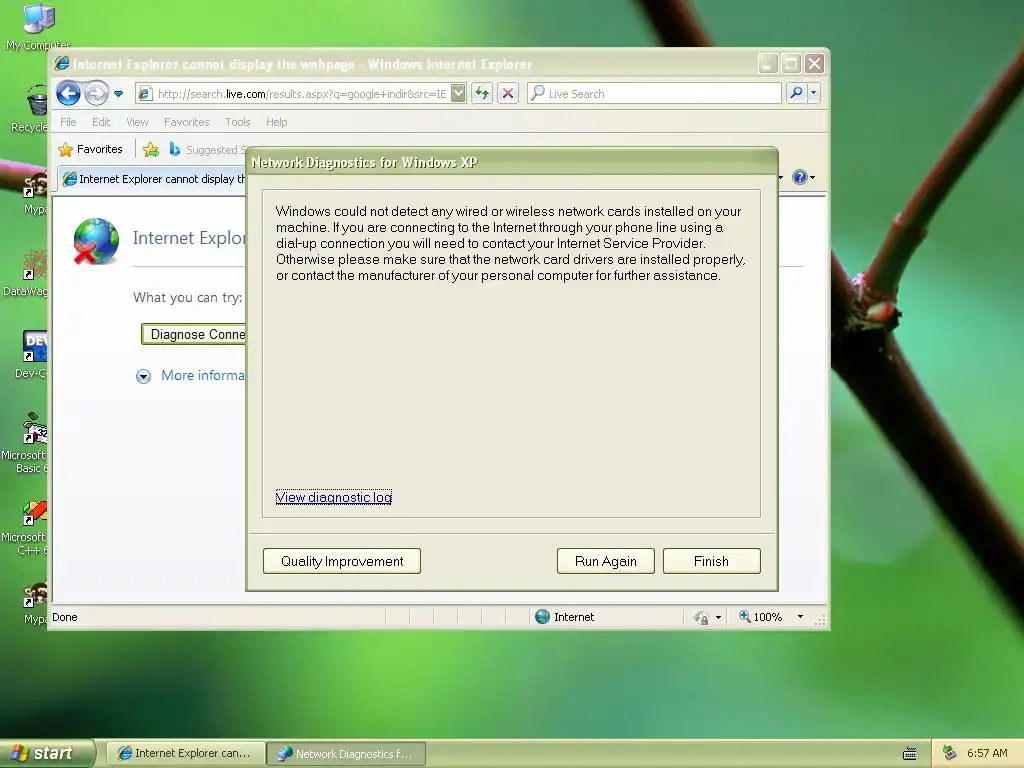Click the Protected mode lock icon in status bar
The height and width of the screenshot is (768, 1024).
[x=701, y=617]
